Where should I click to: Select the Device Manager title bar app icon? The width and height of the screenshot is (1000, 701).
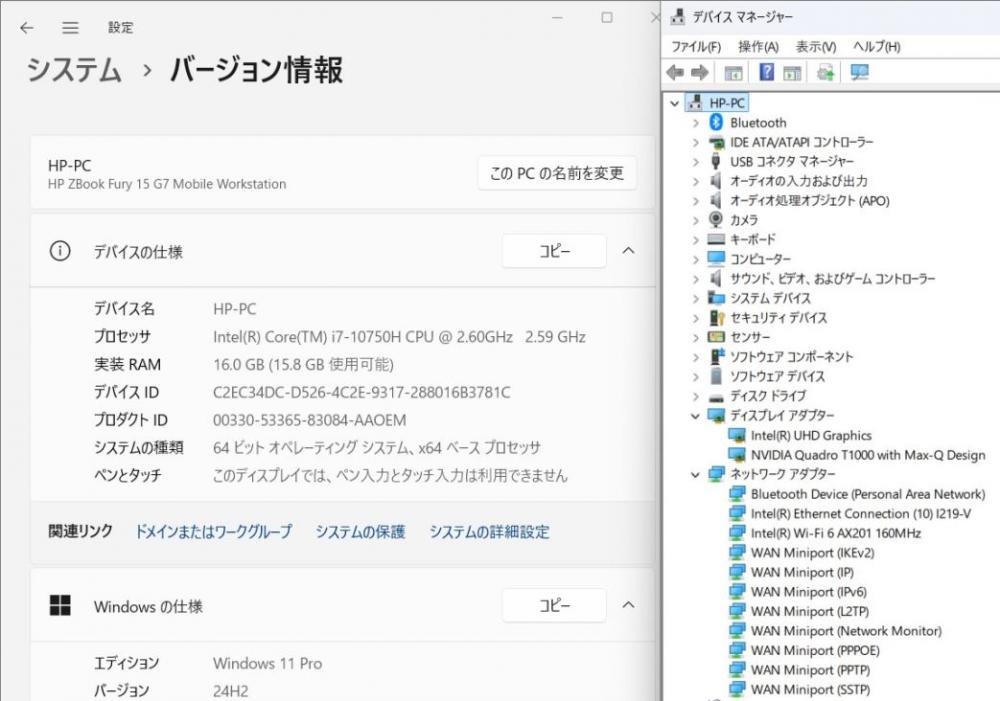pos(677,17)
